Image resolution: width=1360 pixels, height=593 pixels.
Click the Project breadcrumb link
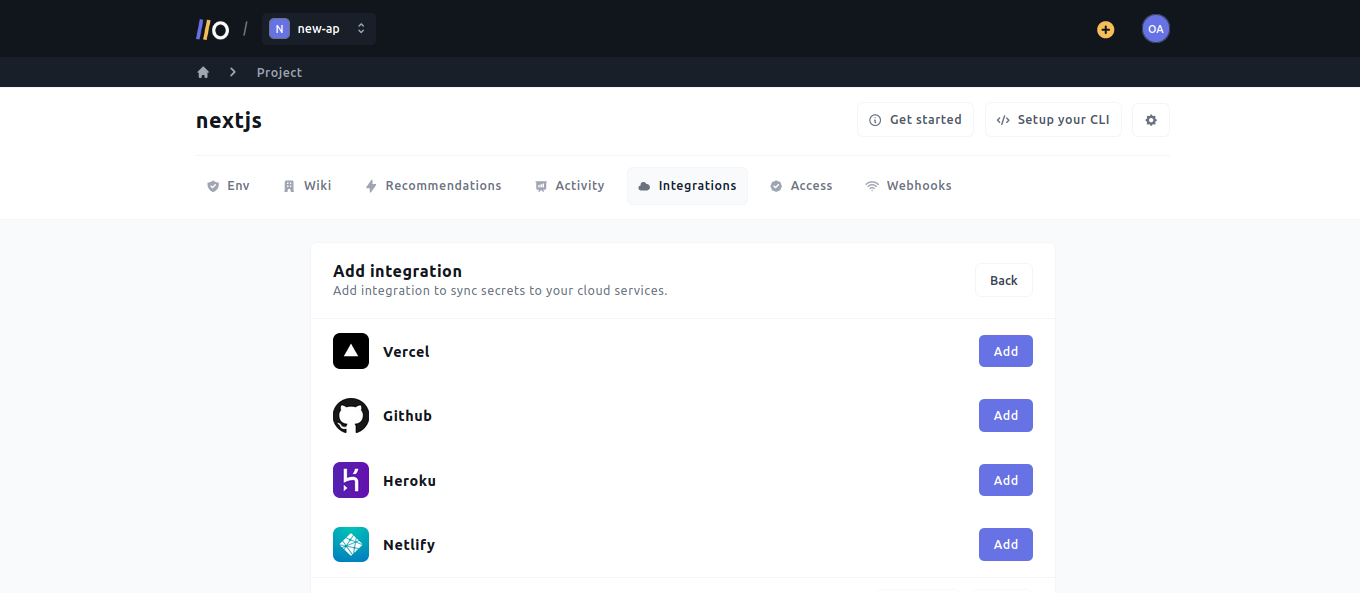click(x=279, y=72)
